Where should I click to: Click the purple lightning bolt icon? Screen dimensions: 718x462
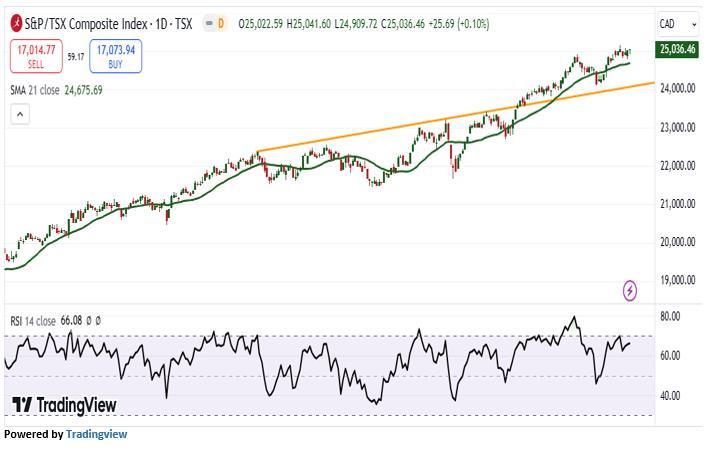point(630,290)
